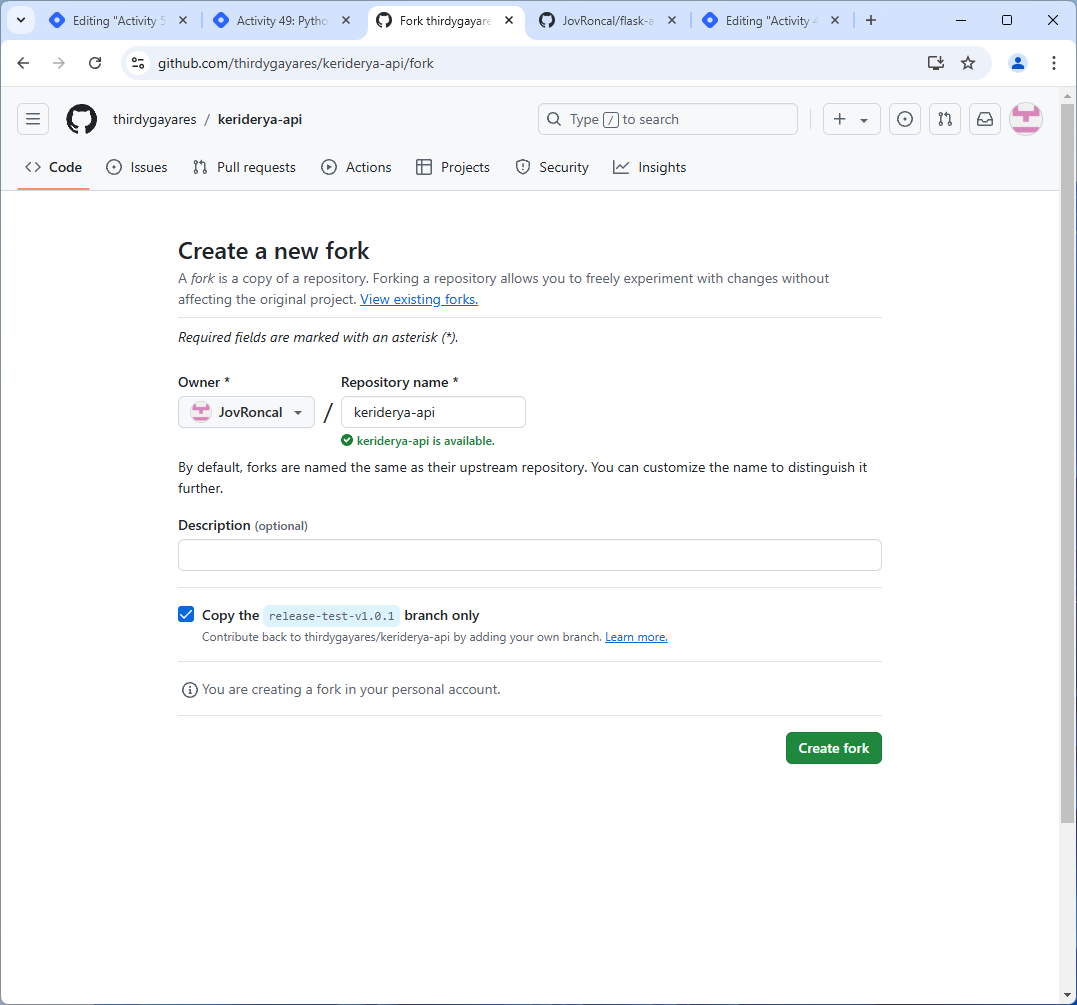Reload the page with the refresh icon
The width and height of the screenshot is (1077, 1005).
click(95, 63)
